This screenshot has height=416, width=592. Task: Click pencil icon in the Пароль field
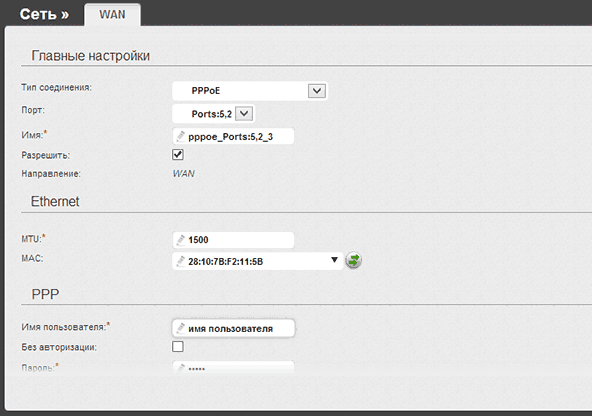[181, 368]
